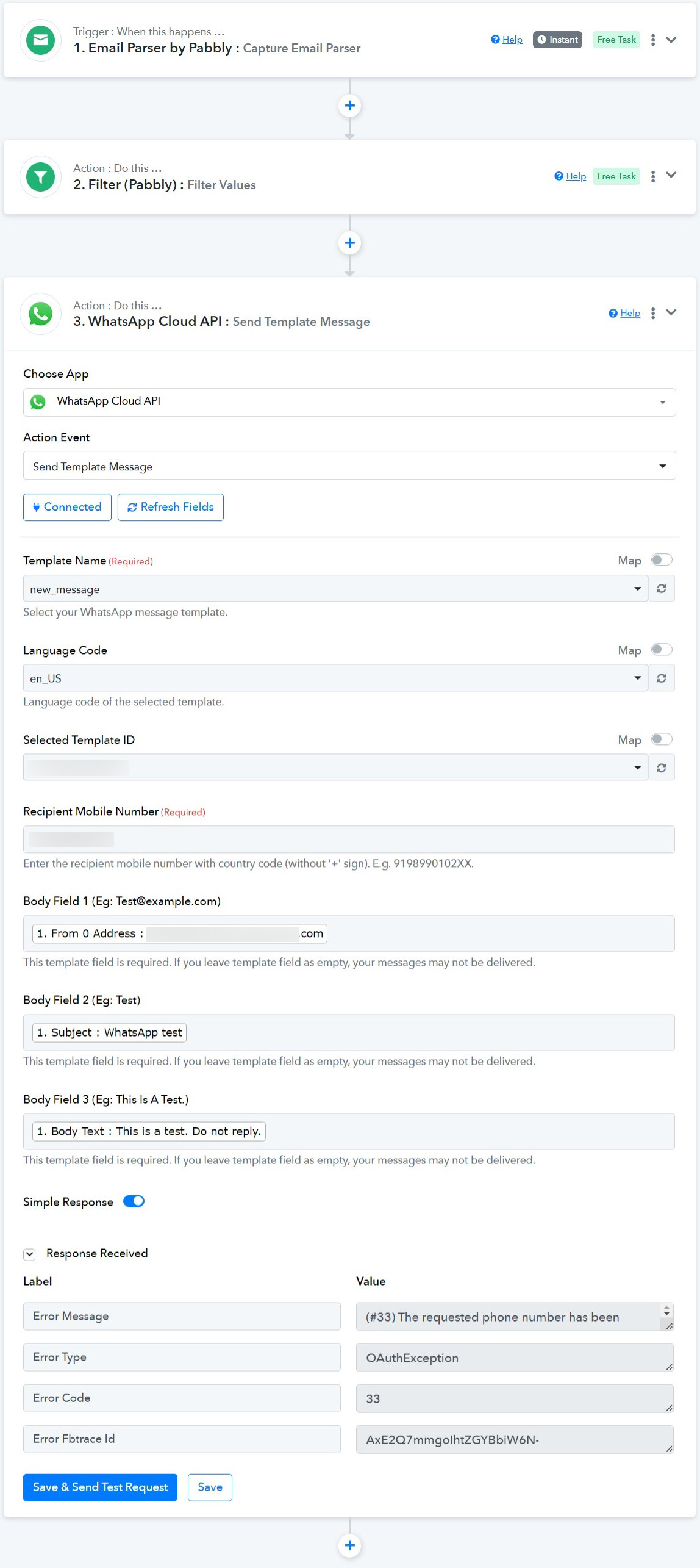Add a step after Email Parser trigger
The width and height of the screenshot is (700, 1568).
click(349, 106)
